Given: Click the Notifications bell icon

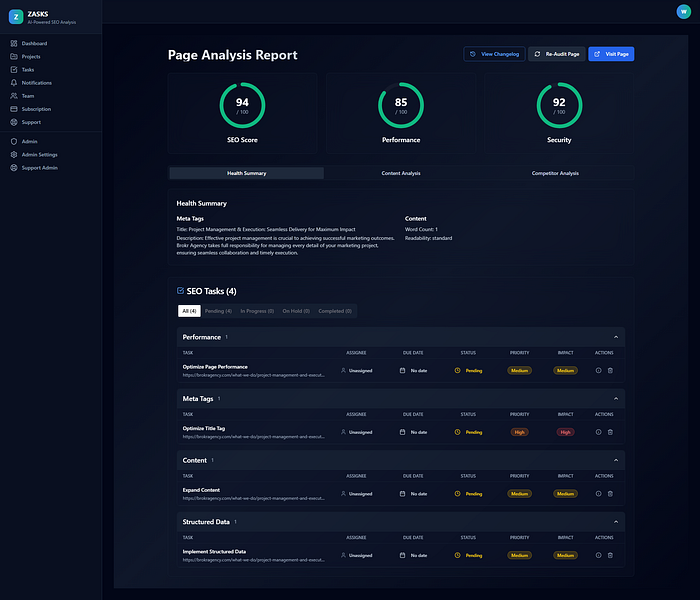Looking at the screenshot, I should click(14, 83).
